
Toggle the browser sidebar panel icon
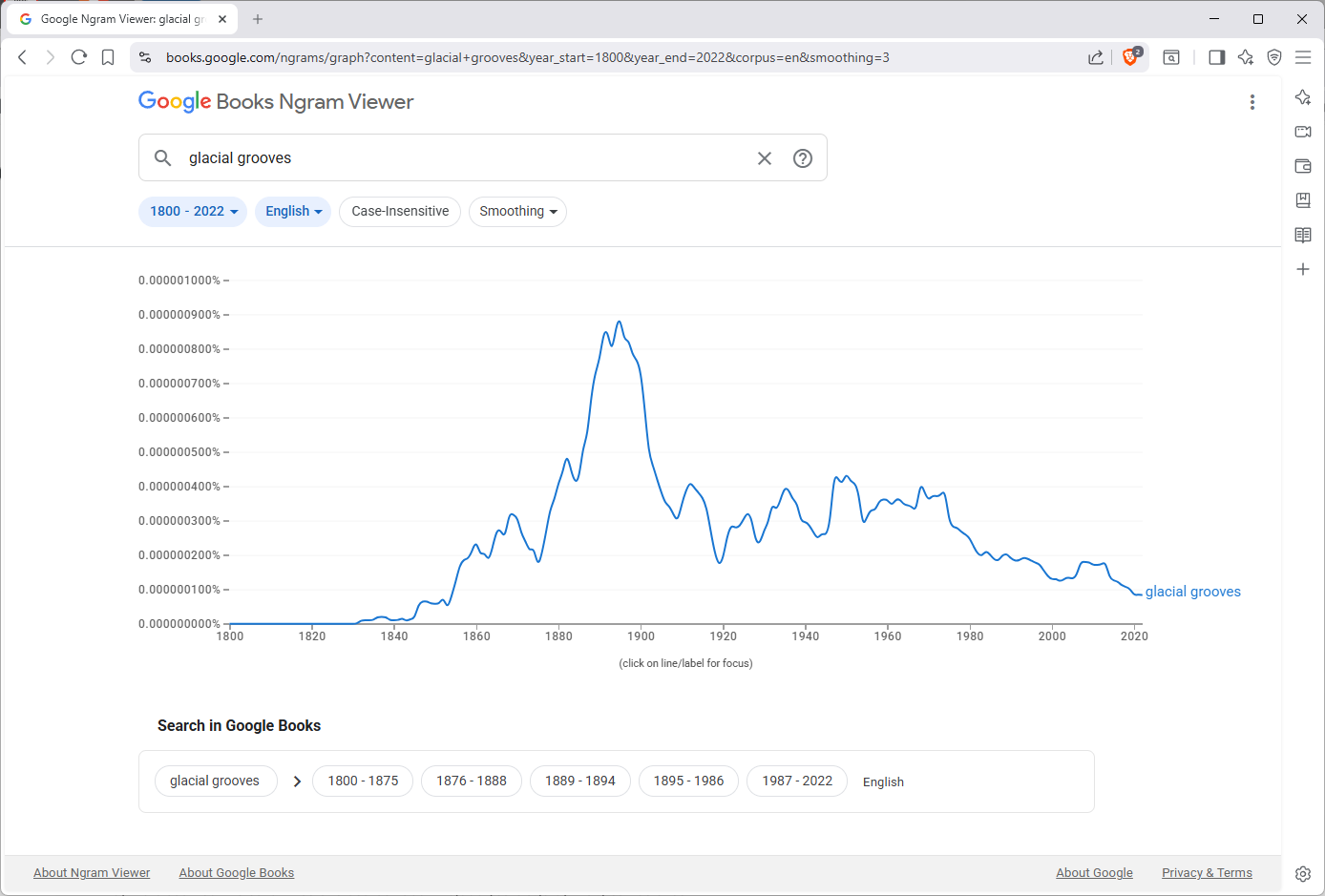[1216, 57]
